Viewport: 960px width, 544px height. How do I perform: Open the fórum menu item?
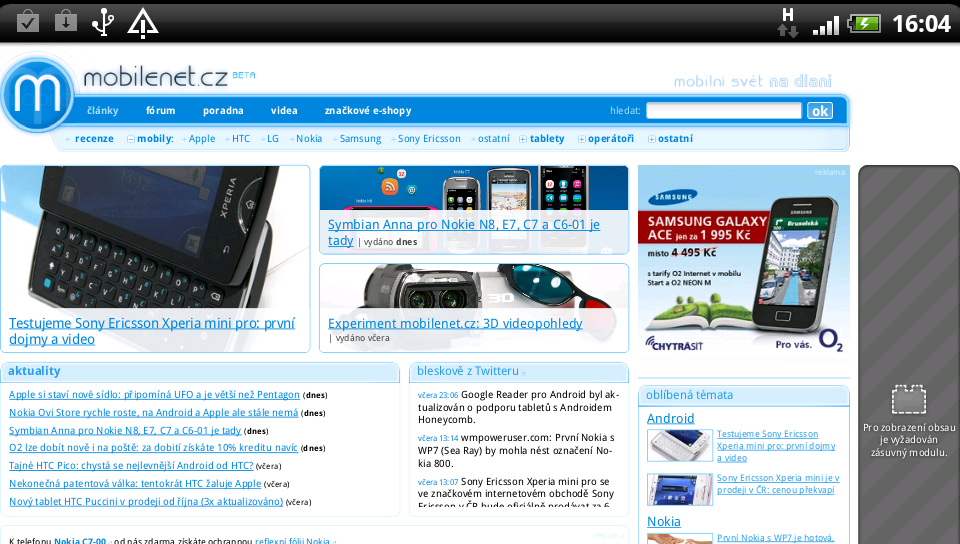click(x=160, y=111)
